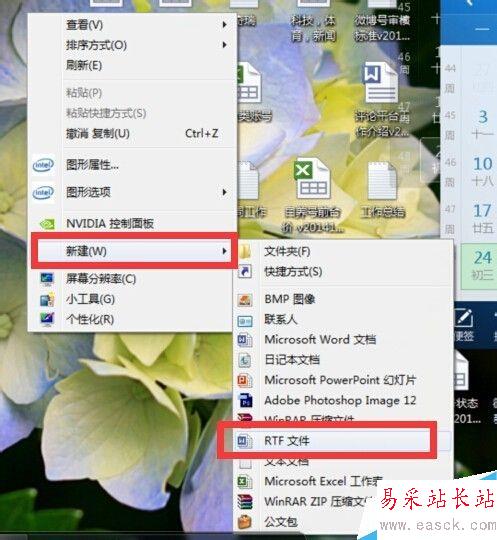Create a new 联系人

pos(344,320)
